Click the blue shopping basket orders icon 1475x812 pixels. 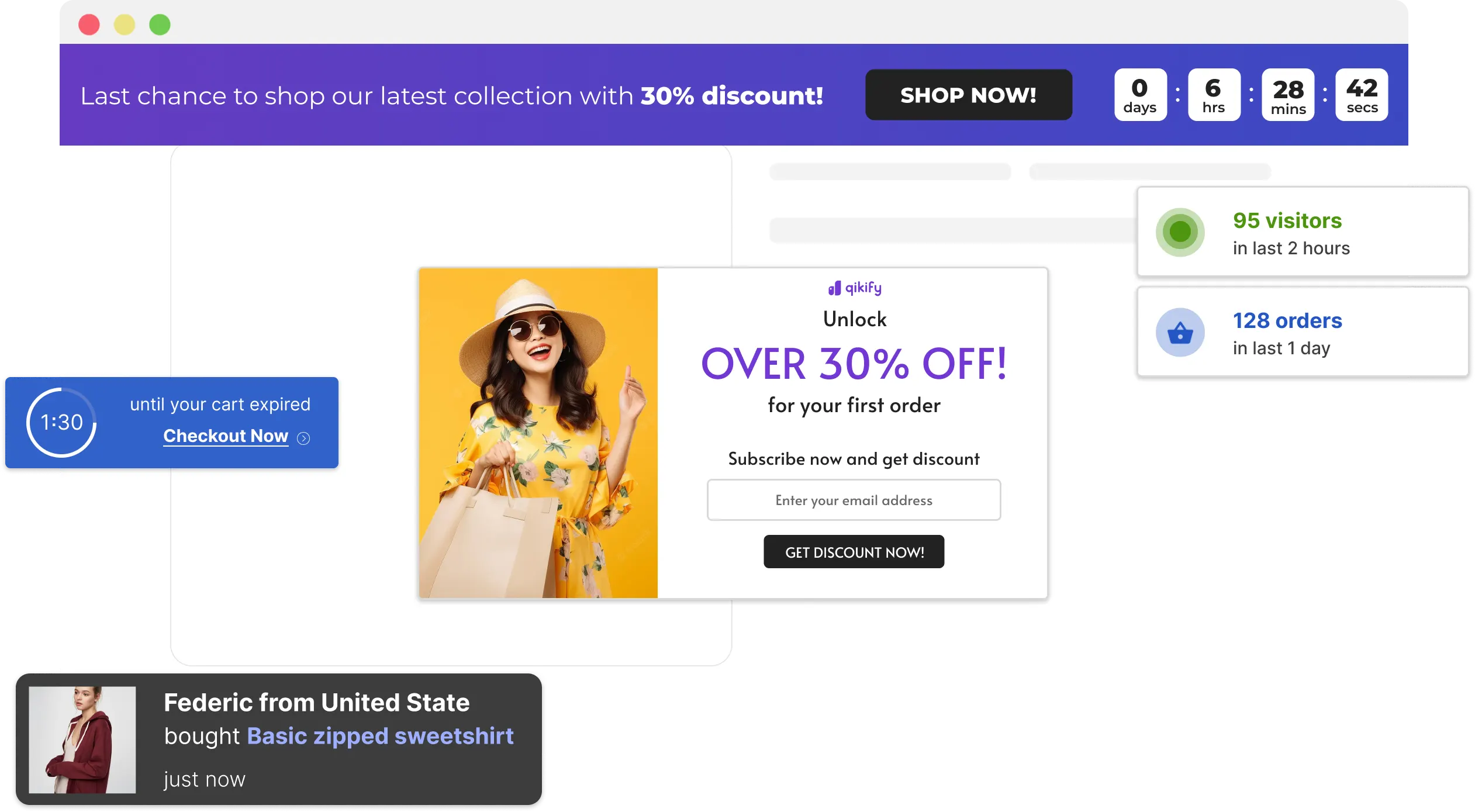[1180, 331]
